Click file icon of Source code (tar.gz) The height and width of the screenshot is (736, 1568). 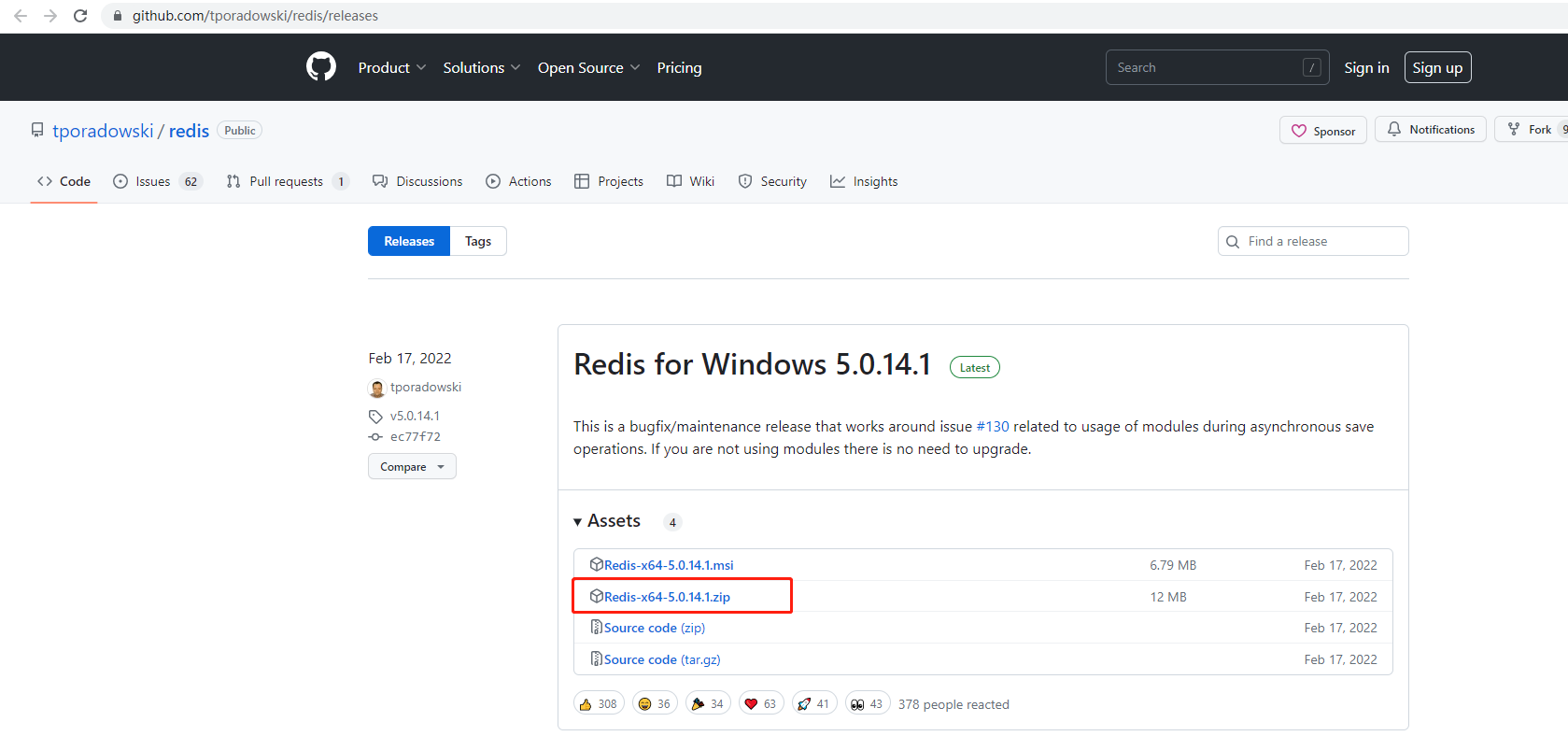coord(596,659)
